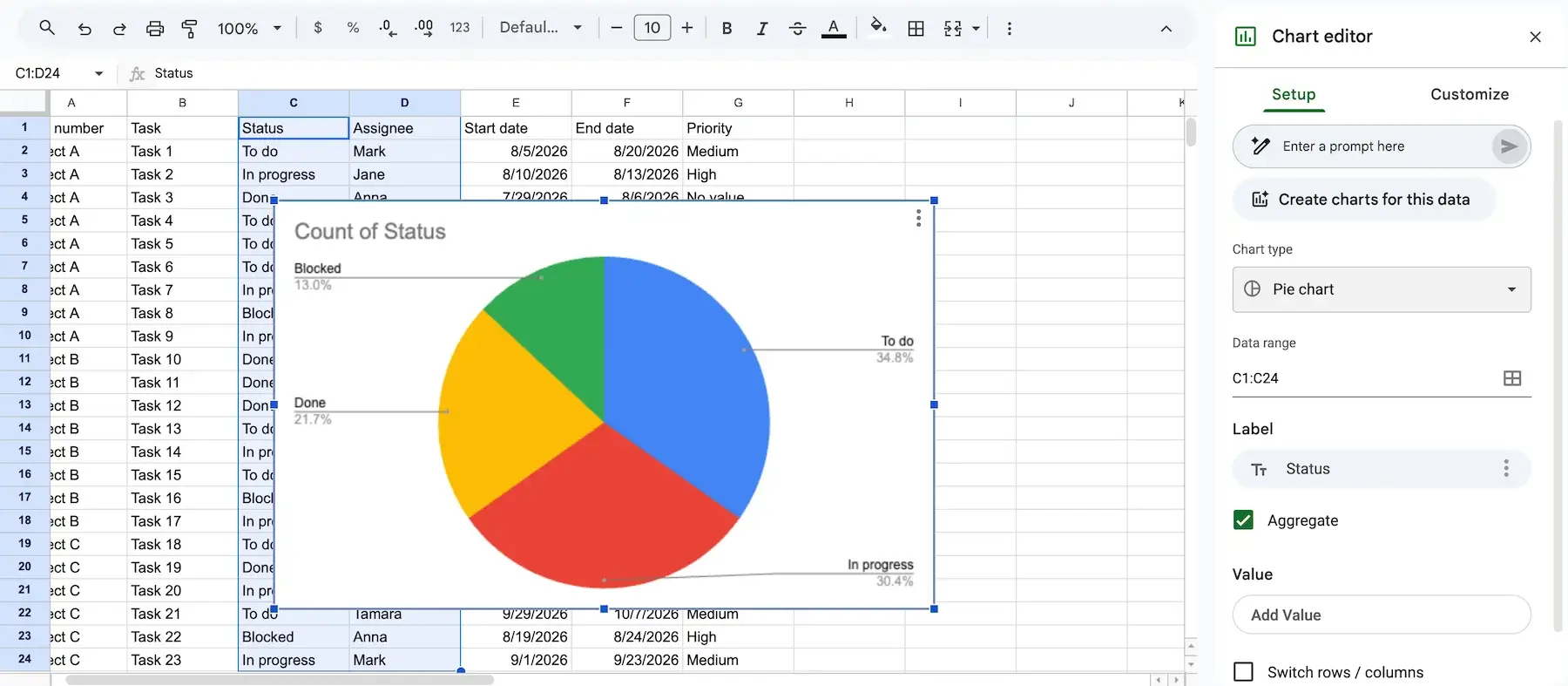This screenshot has width=1568, height=686.
Task: Send the chart prompt
Action: pos(1510,146)
